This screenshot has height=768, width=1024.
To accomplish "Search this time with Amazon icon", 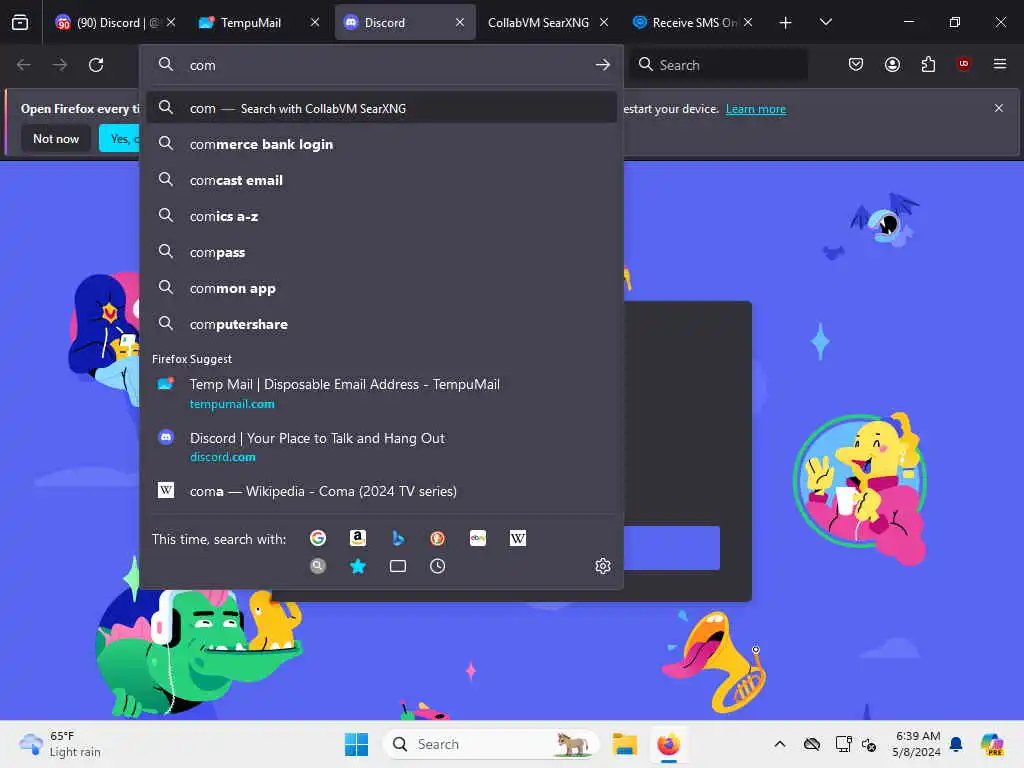I will click(357, 538).
